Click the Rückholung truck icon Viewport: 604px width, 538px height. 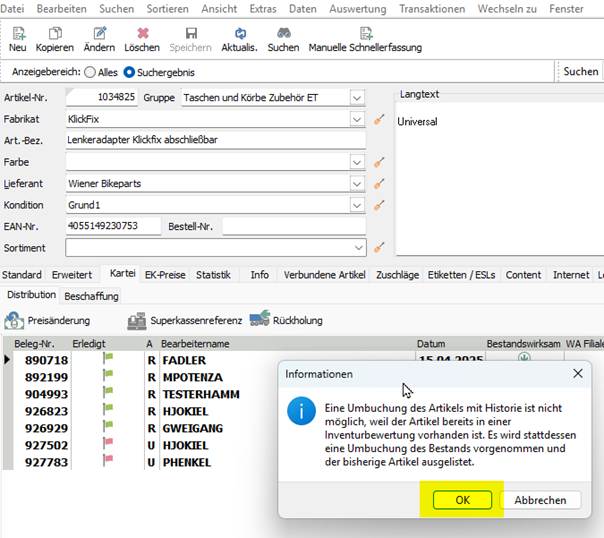click(x=260, y=320)
